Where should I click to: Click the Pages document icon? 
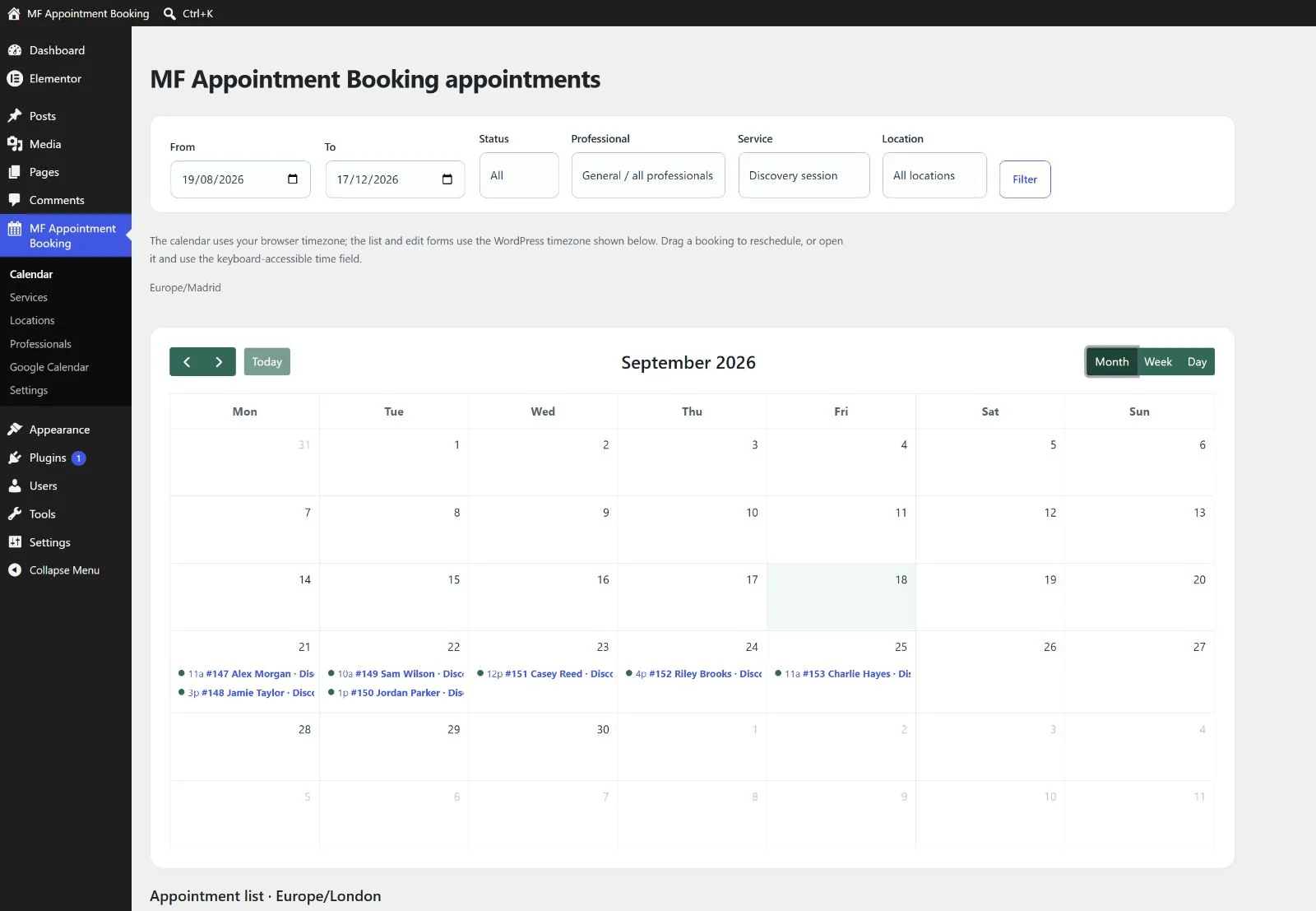(15, 172)
